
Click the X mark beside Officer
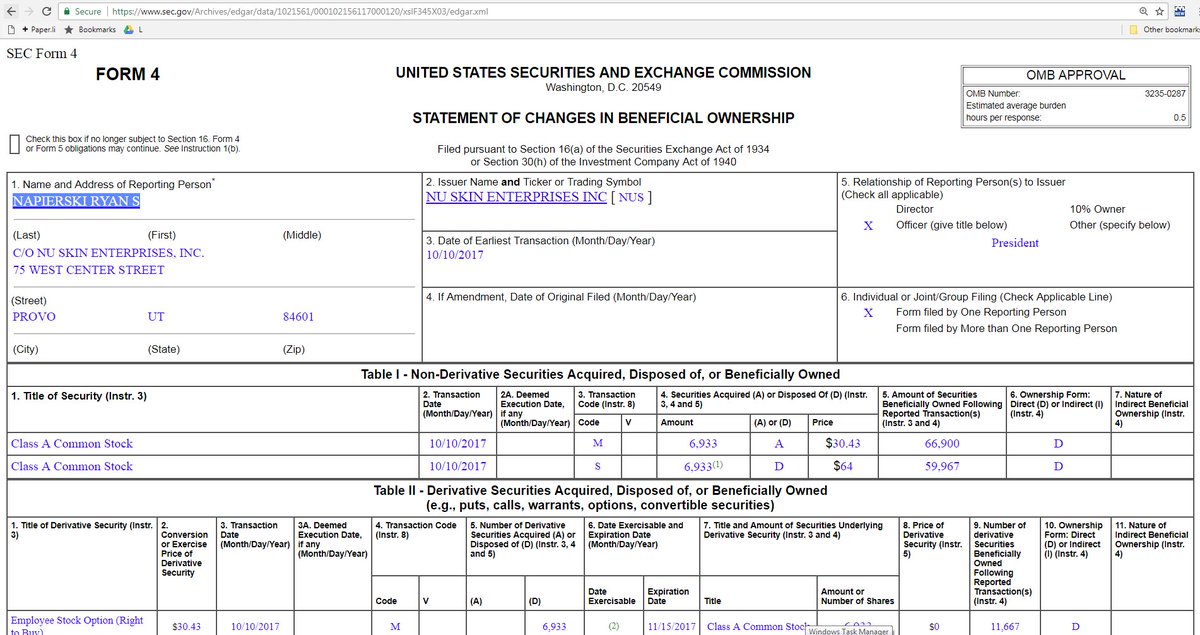pos(868,226)
